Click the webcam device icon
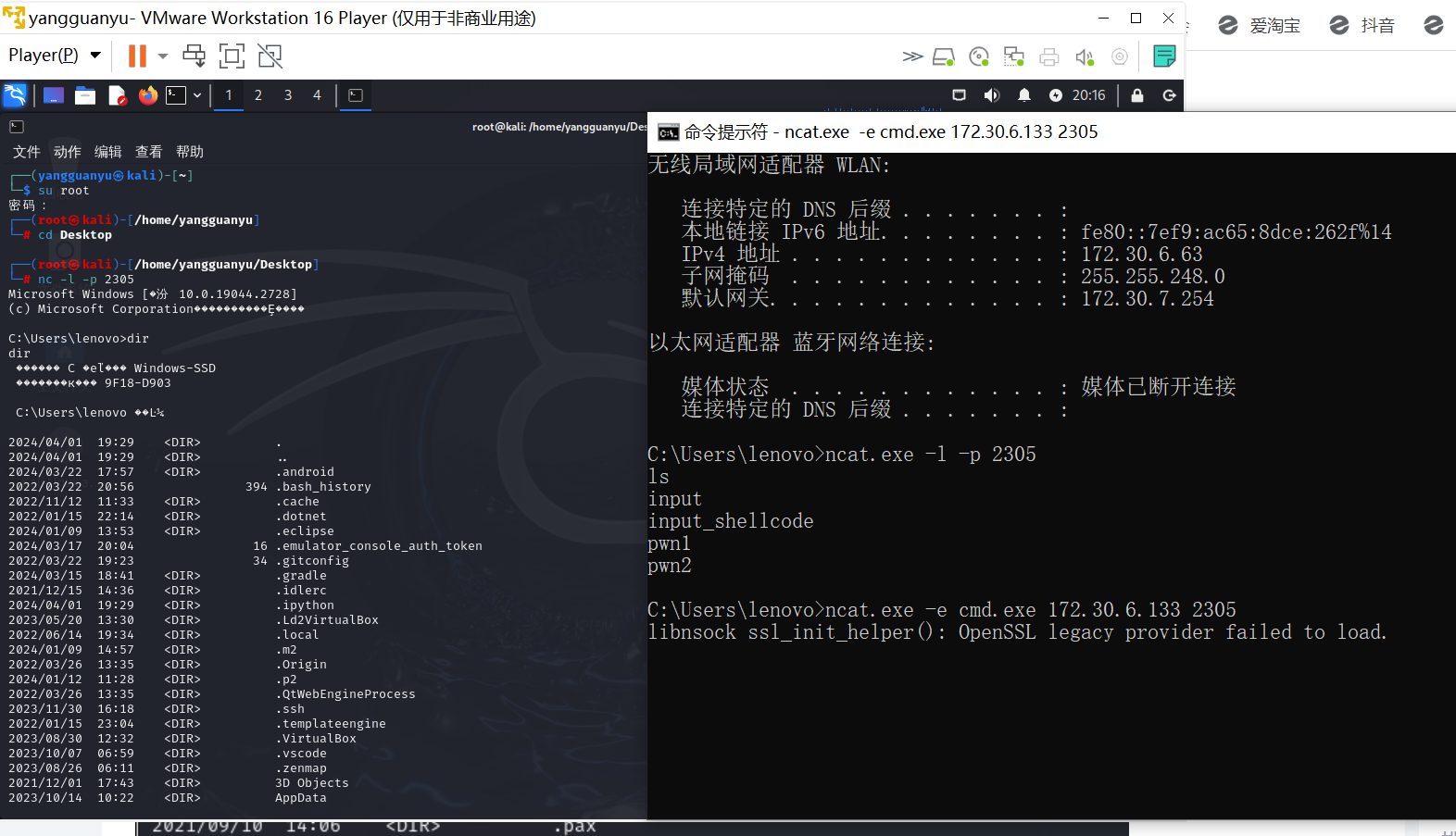Screen dimensions: 1456x836 (x=1120, y=57)
